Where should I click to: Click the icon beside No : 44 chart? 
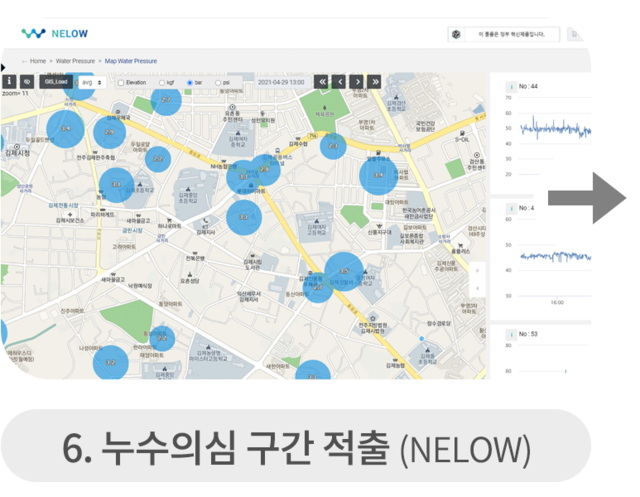(511, 87)
